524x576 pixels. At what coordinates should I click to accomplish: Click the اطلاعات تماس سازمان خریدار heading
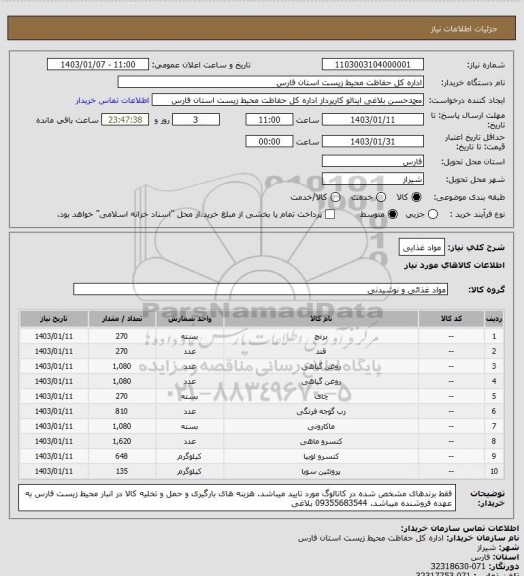460,529
